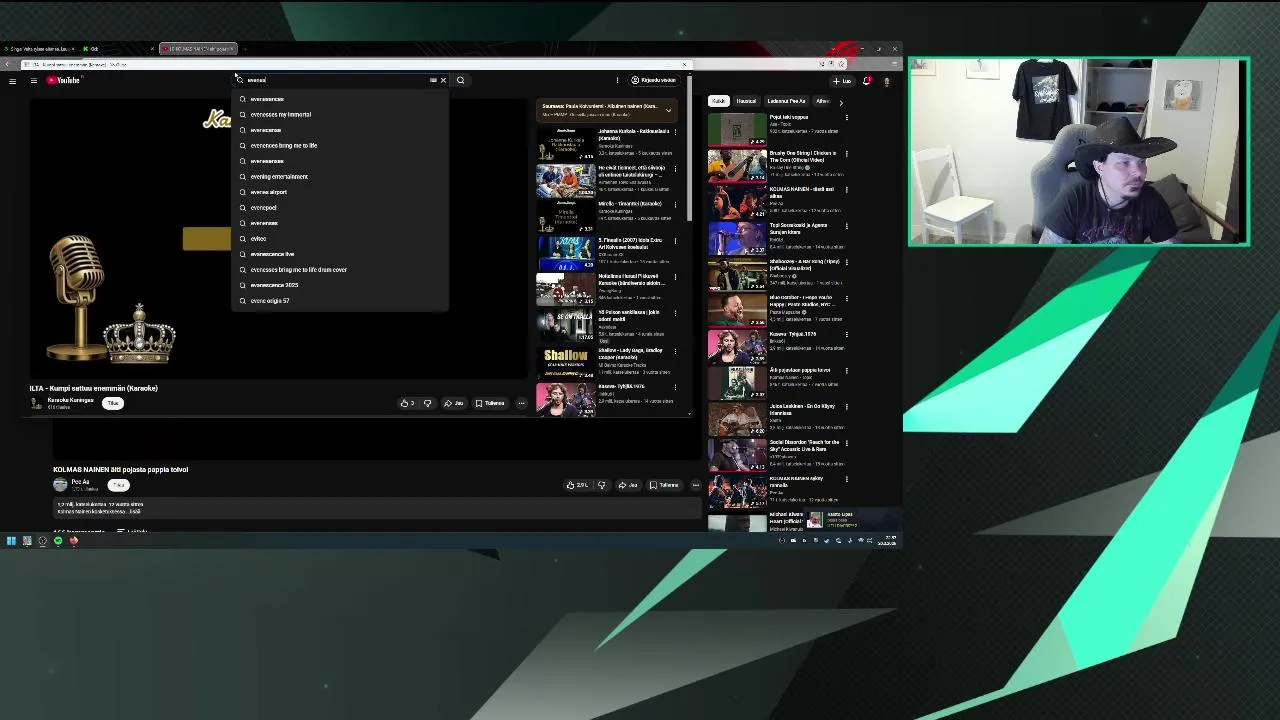This screenshot has width=1280, height=720.
Task: Open options menu for Topi Sorsakoski ja Agents
Action: pos(846,226)
